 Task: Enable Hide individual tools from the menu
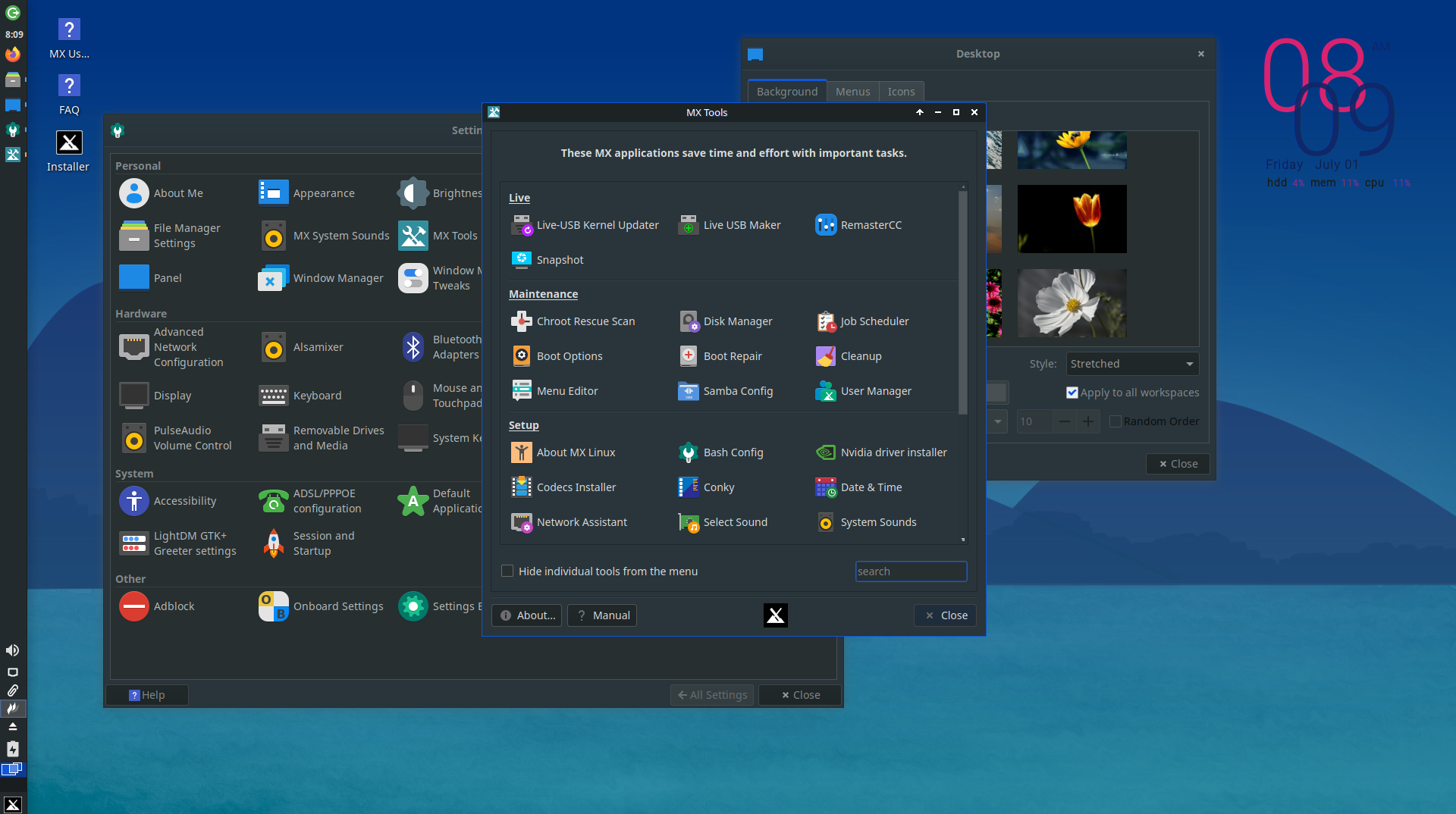507,571
